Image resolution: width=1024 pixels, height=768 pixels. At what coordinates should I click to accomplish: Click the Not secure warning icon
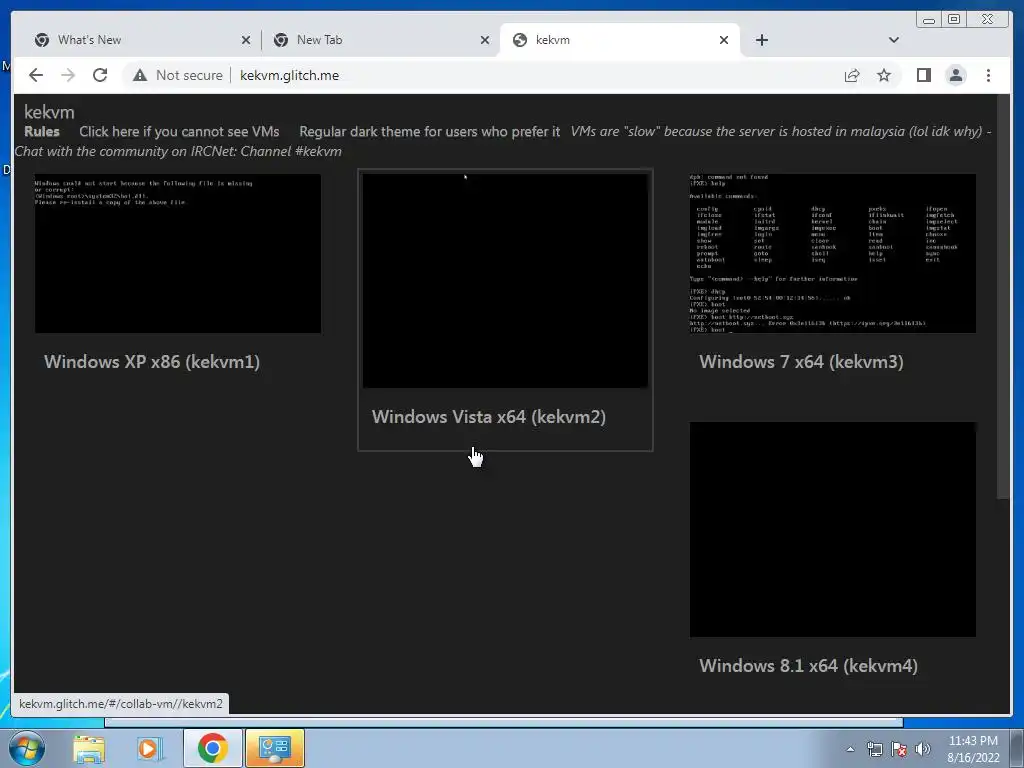(140, 75)
